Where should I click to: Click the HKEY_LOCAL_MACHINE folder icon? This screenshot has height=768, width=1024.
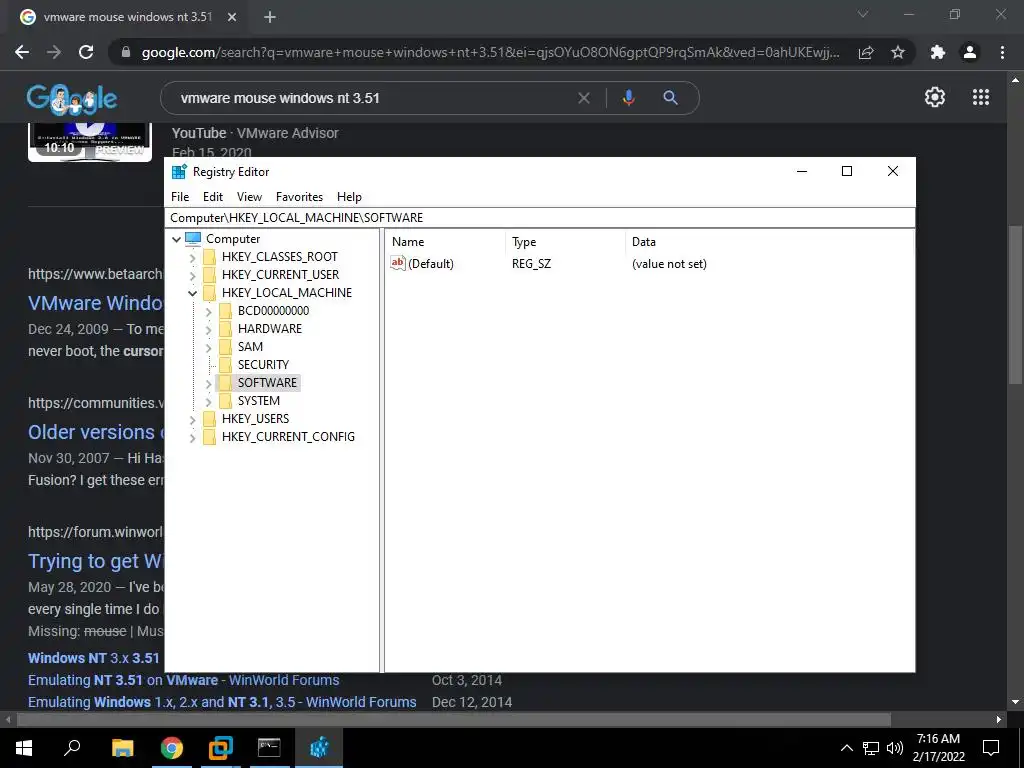click(x=210, y=293)
